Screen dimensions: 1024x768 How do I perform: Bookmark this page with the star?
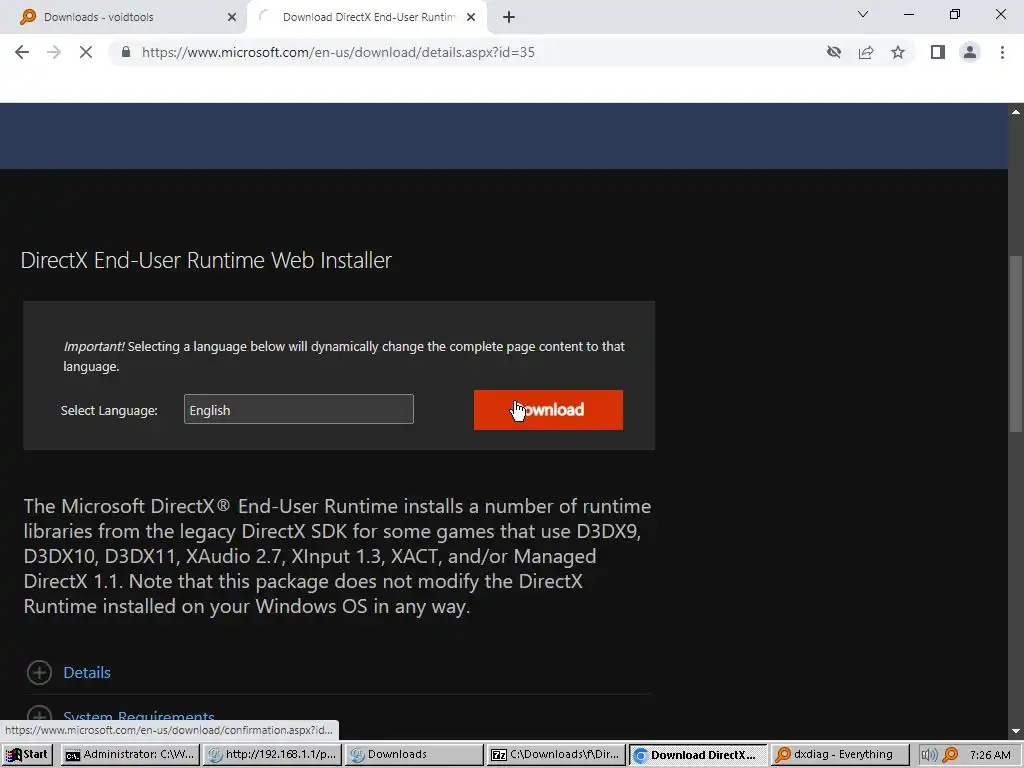[x=898, y=52]
